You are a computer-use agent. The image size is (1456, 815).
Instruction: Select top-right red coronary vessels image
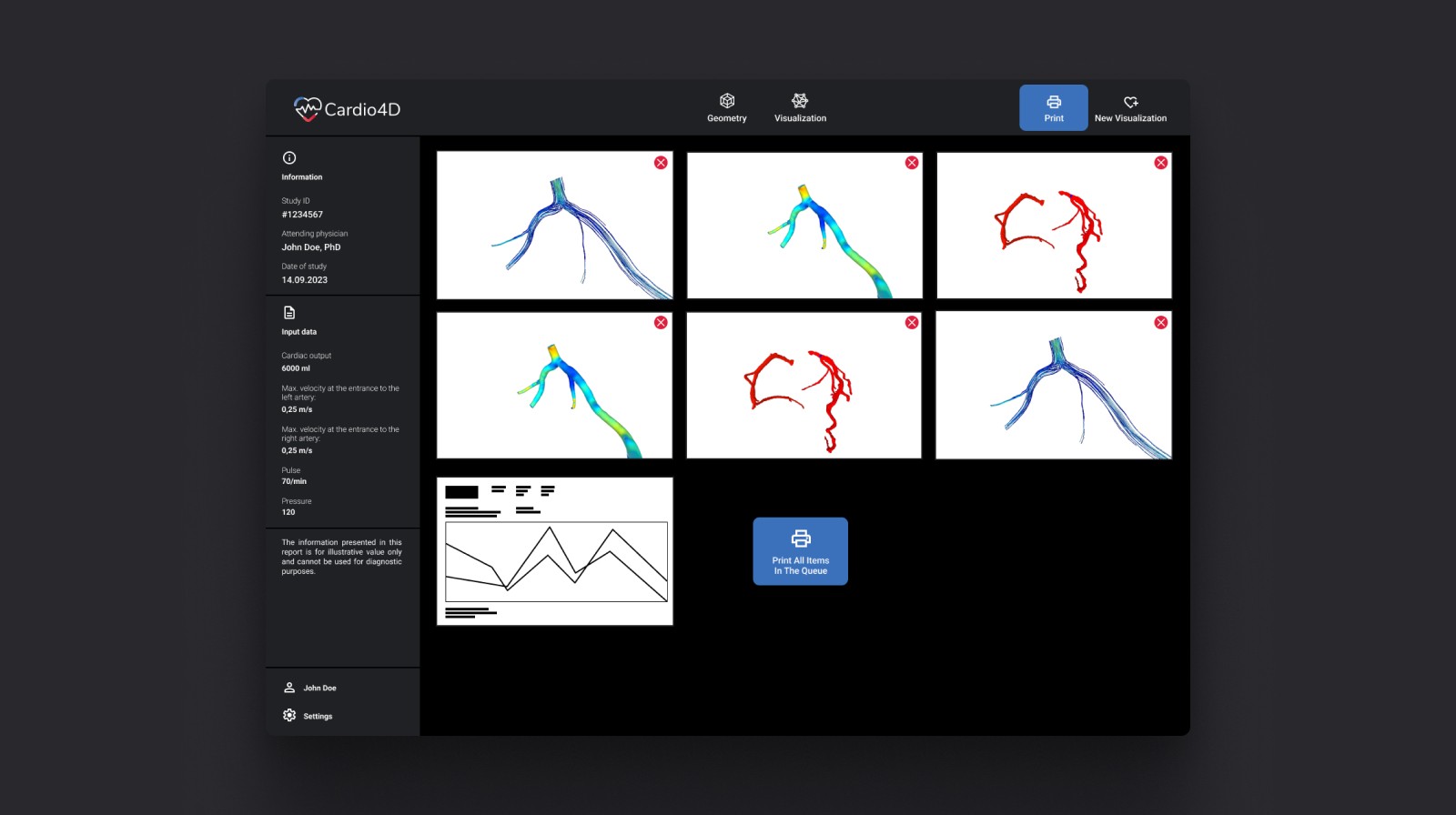click(1054, 225)
